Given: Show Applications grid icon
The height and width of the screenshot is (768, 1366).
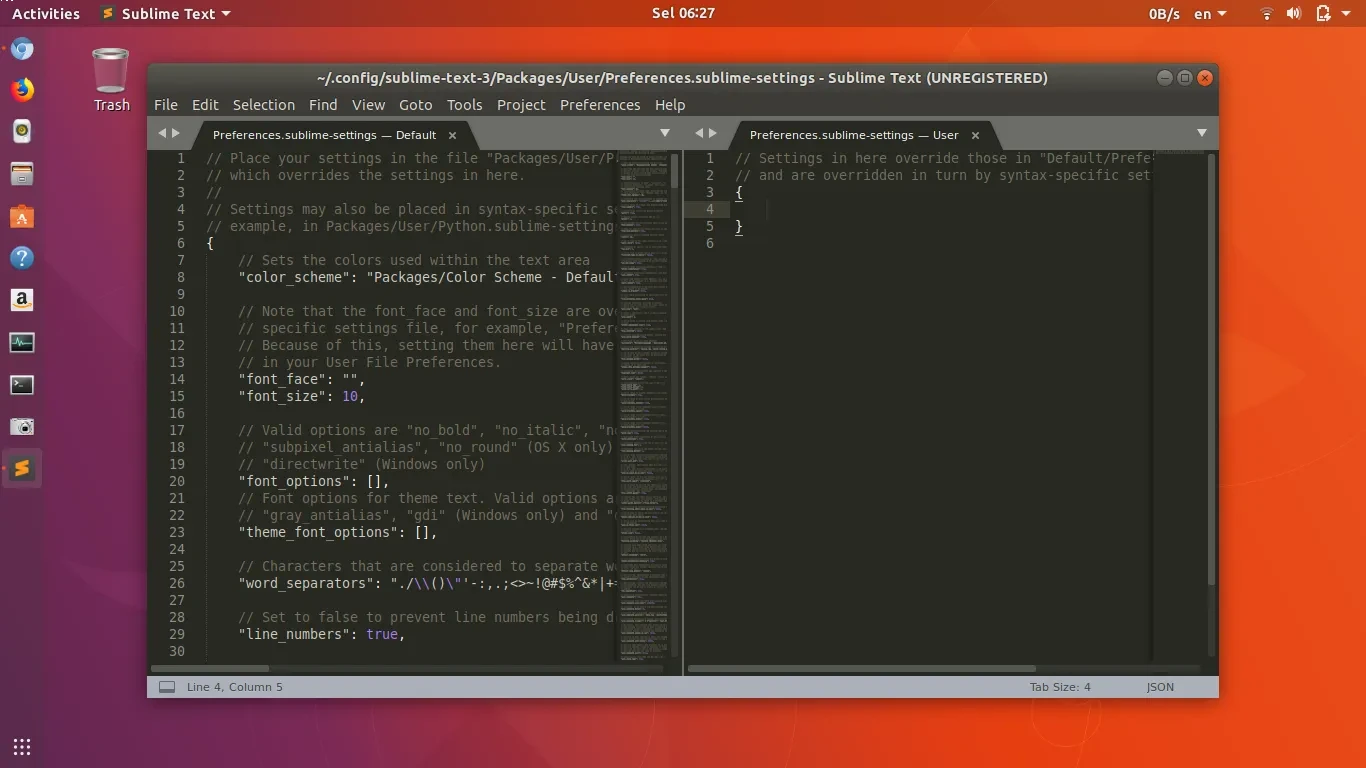Looking at the screenshot, I should click(22, 746).
